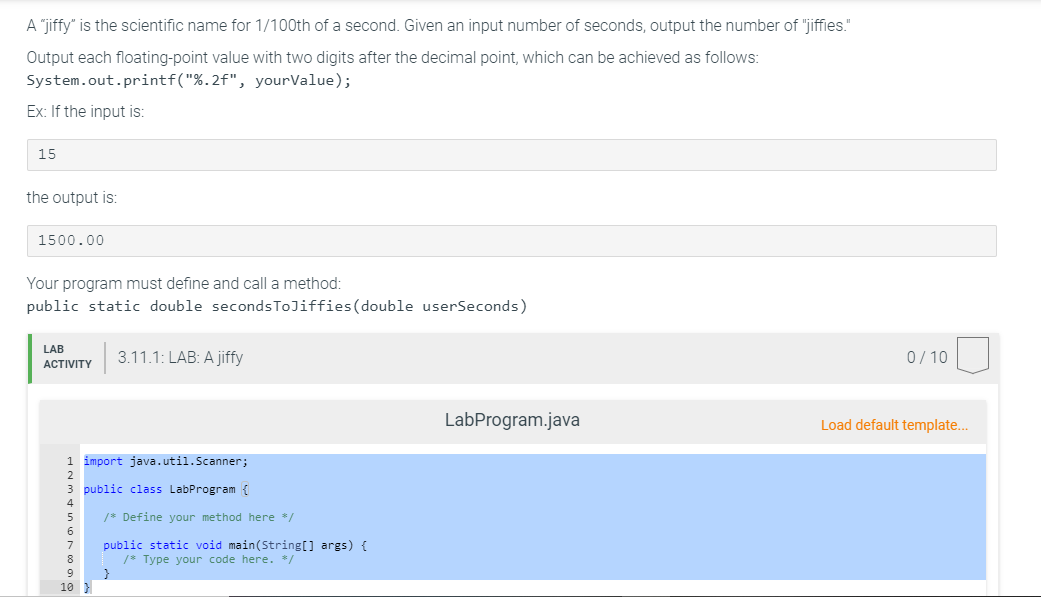The height and width of the screenshot is (597, 1041).
Task: Click line number 5 in the editor gutter
Action: 70,517
